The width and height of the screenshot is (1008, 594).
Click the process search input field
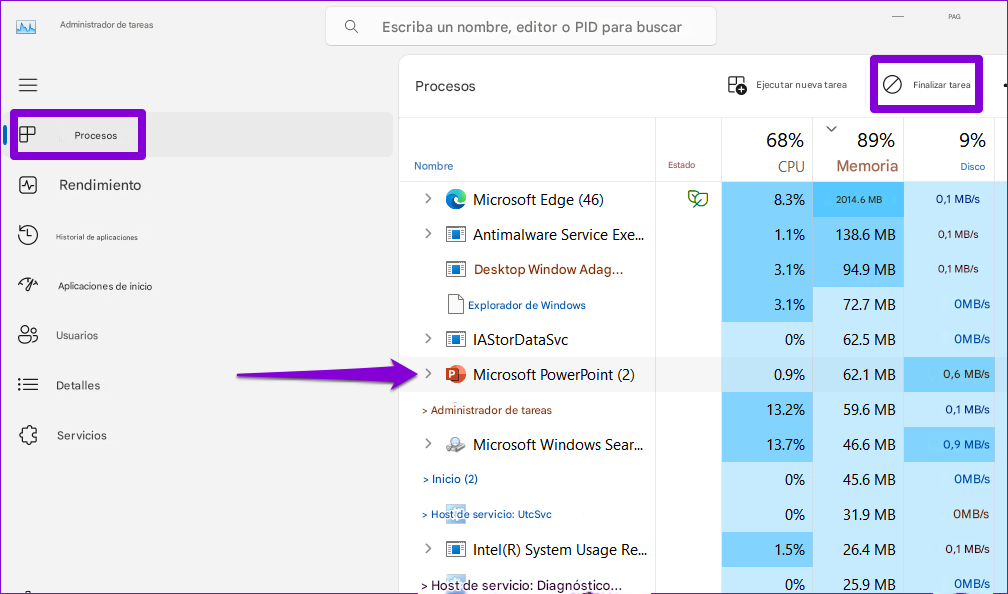coord(520,26)
